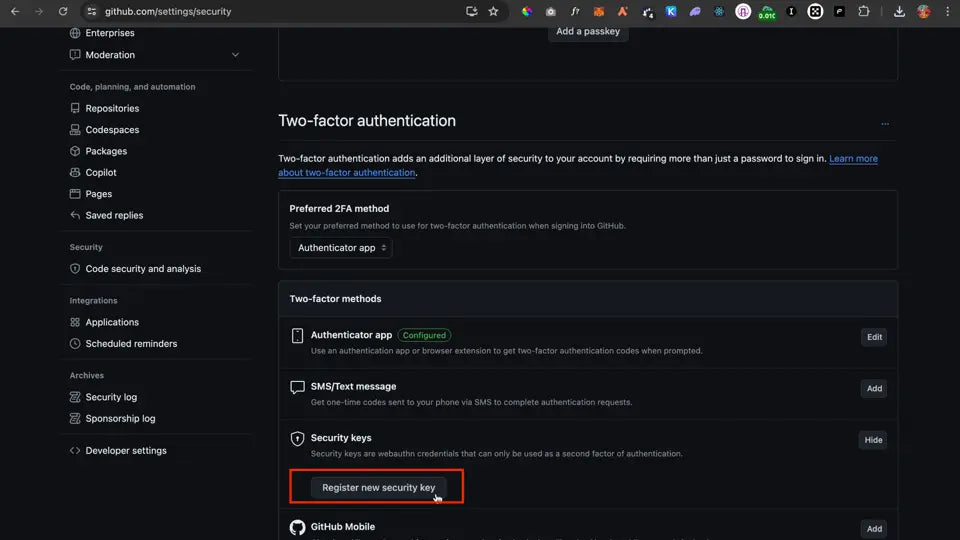The width and height of the screenshot is (960, 540).
Task: Click the Add a passkey button
Action: (x=588, y=31)
